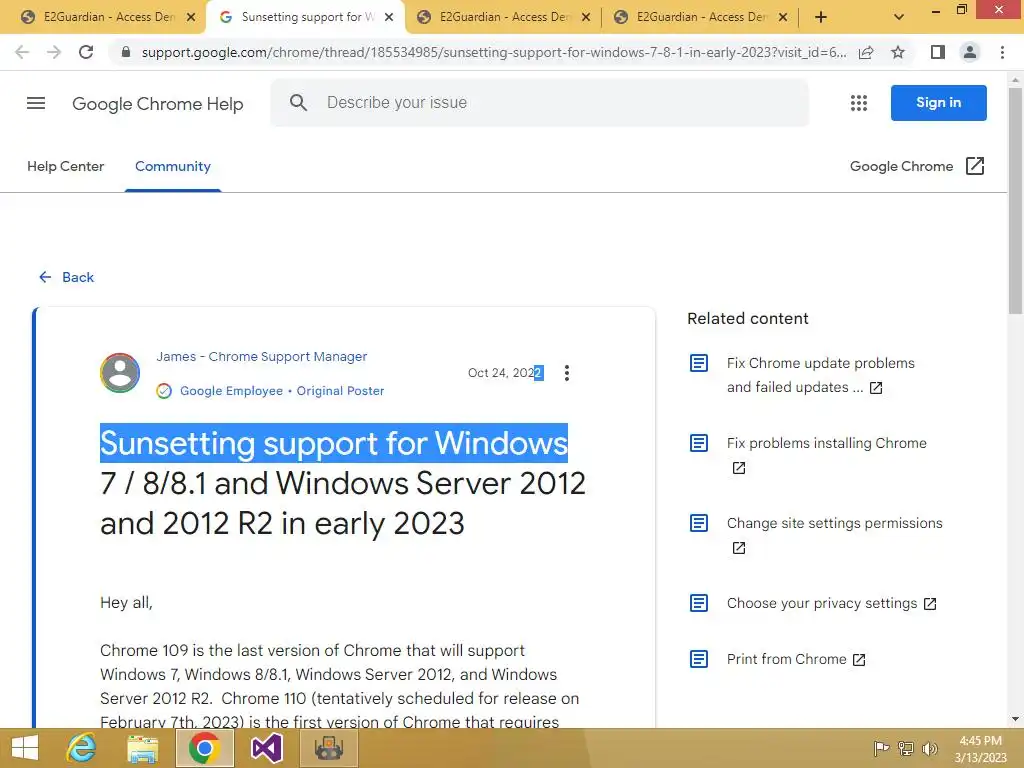The width and height of the screenshot is (1024, 768).
Task: Open Chrome's three-dot menu
Action: 1002,52
